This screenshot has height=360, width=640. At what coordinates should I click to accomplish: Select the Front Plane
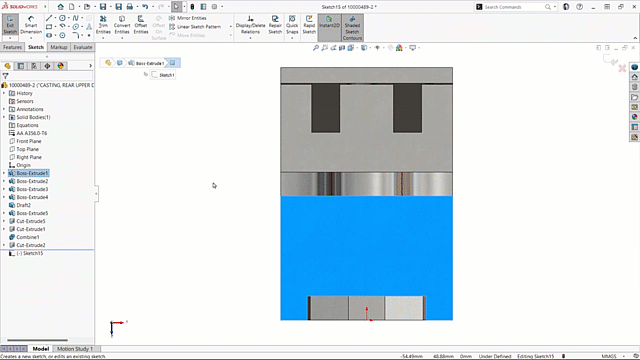[25, 141]
